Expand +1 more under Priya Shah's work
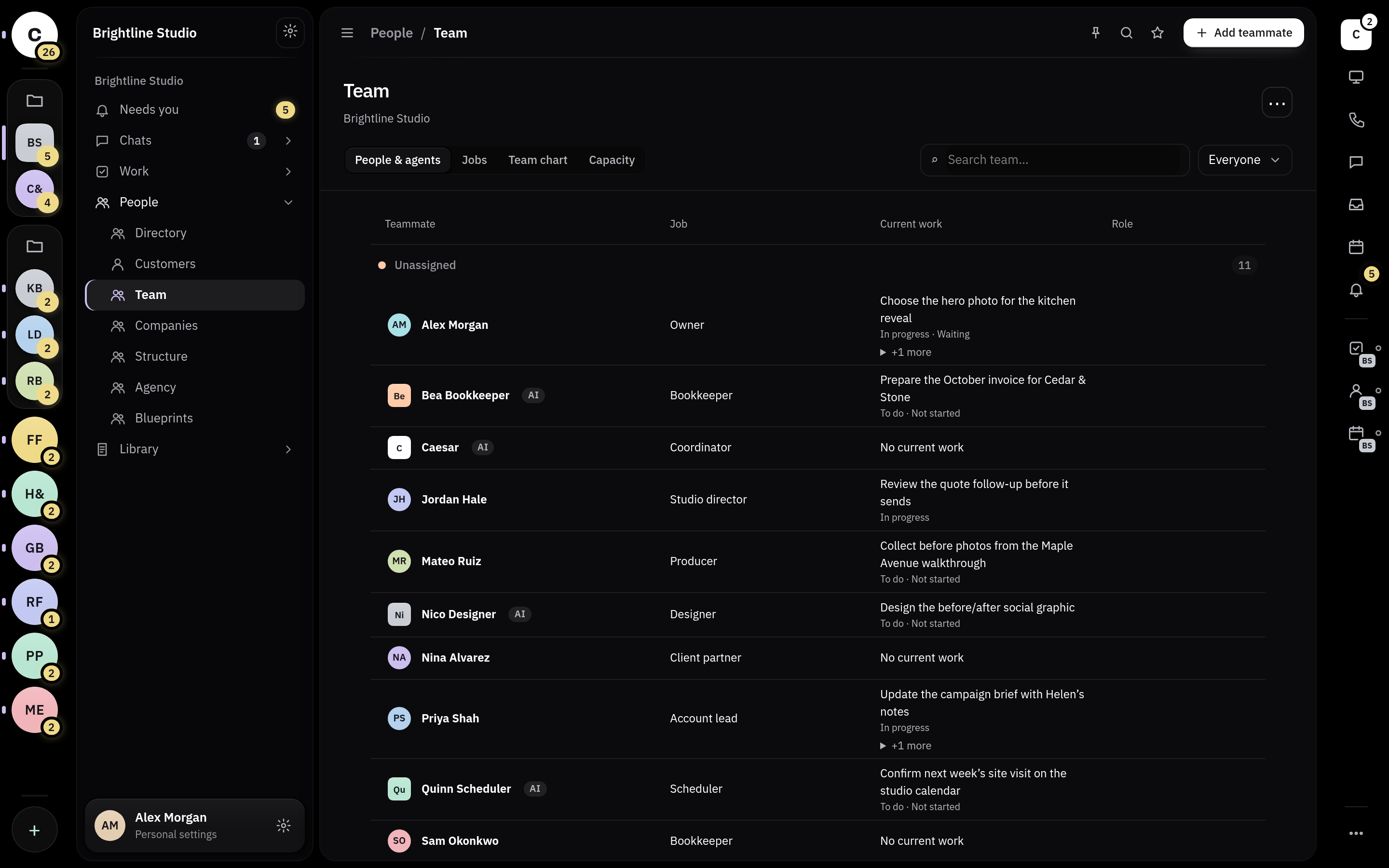 (x=906, y=746)
